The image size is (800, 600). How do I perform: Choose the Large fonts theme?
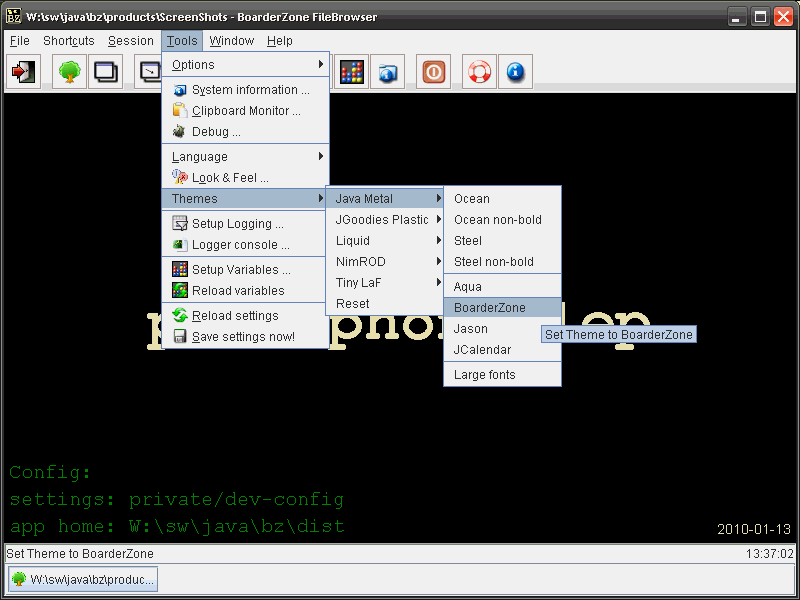click(503, 374)
